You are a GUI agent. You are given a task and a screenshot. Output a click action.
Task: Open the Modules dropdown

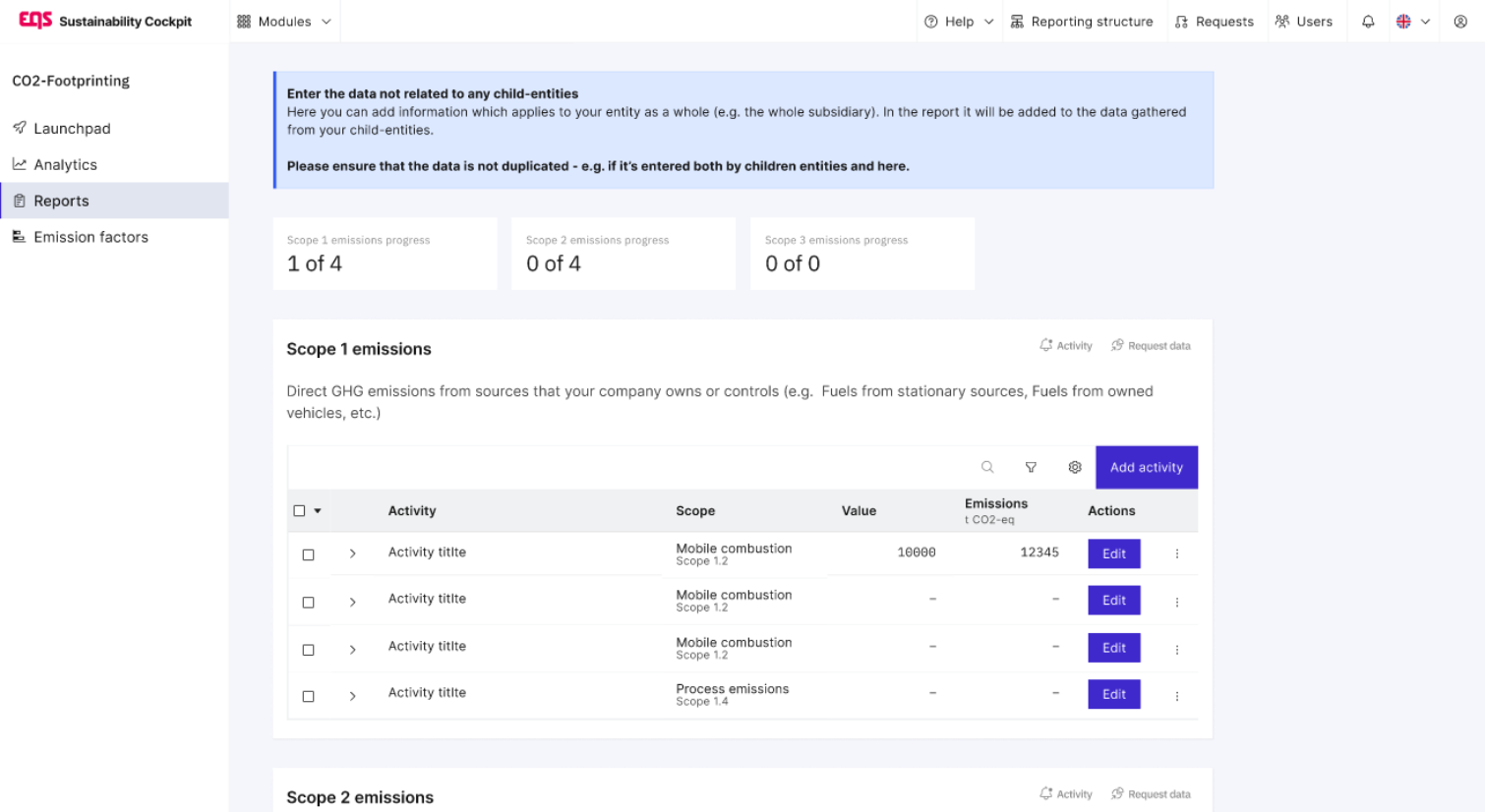coord(284,22)
